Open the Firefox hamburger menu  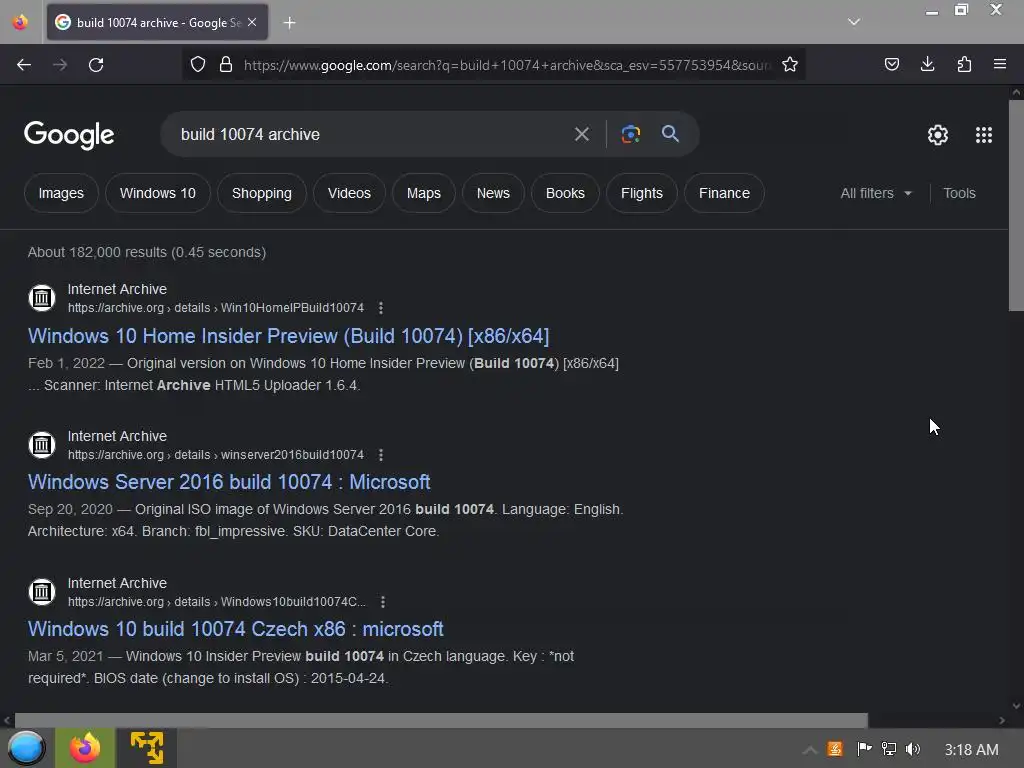pyautogui.click(x=1000, y=65)
